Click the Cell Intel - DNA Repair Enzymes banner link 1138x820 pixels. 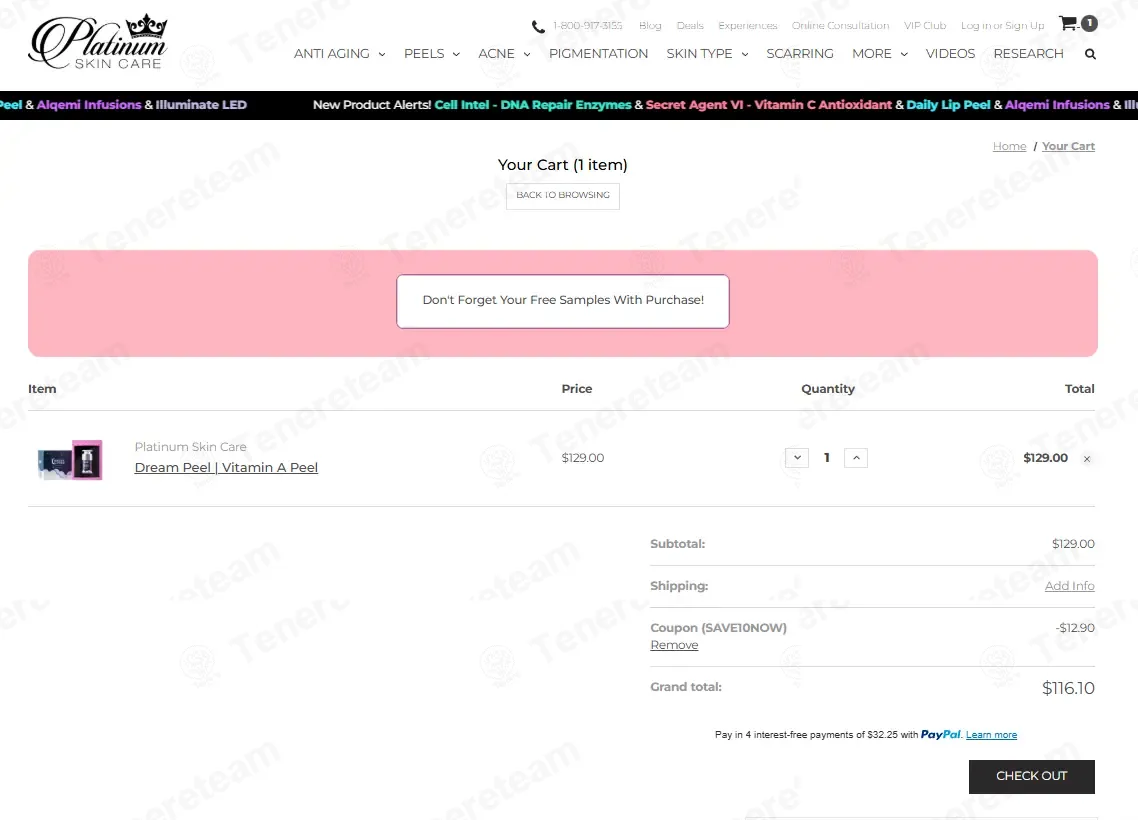point(533,104)
